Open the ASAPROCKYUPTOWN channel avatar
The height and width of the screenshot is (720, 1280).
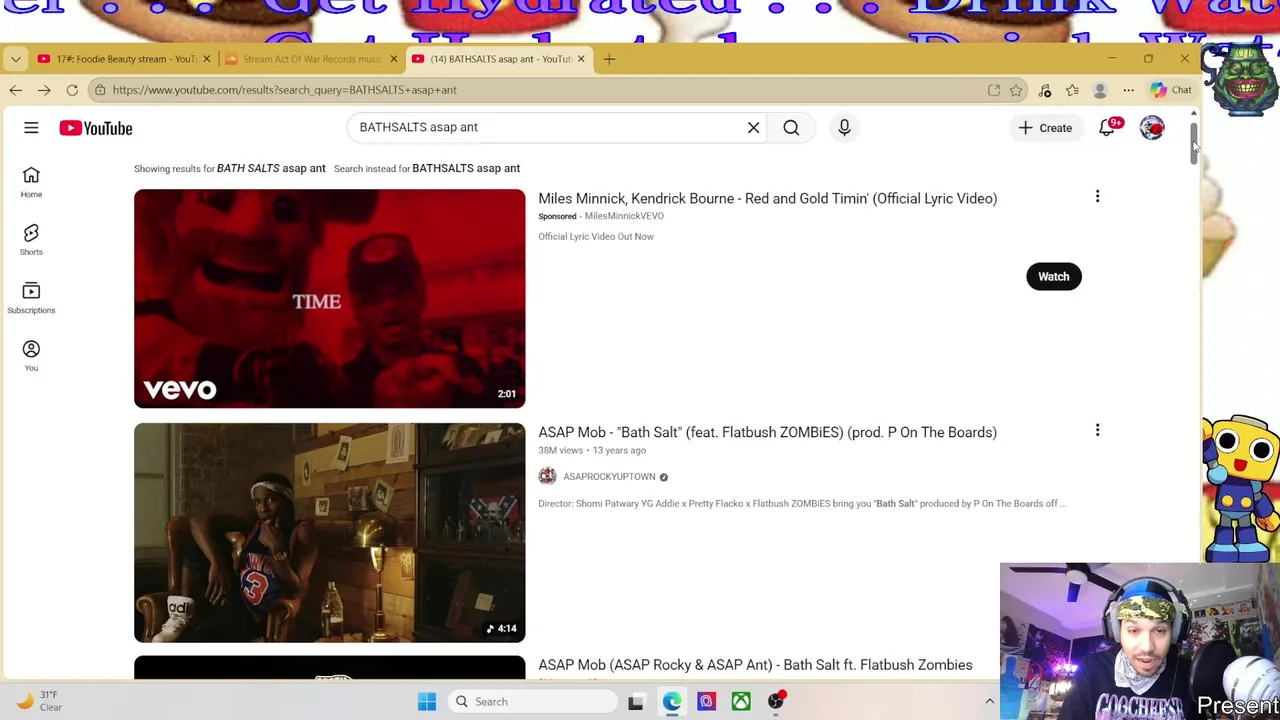coord(547,477)
